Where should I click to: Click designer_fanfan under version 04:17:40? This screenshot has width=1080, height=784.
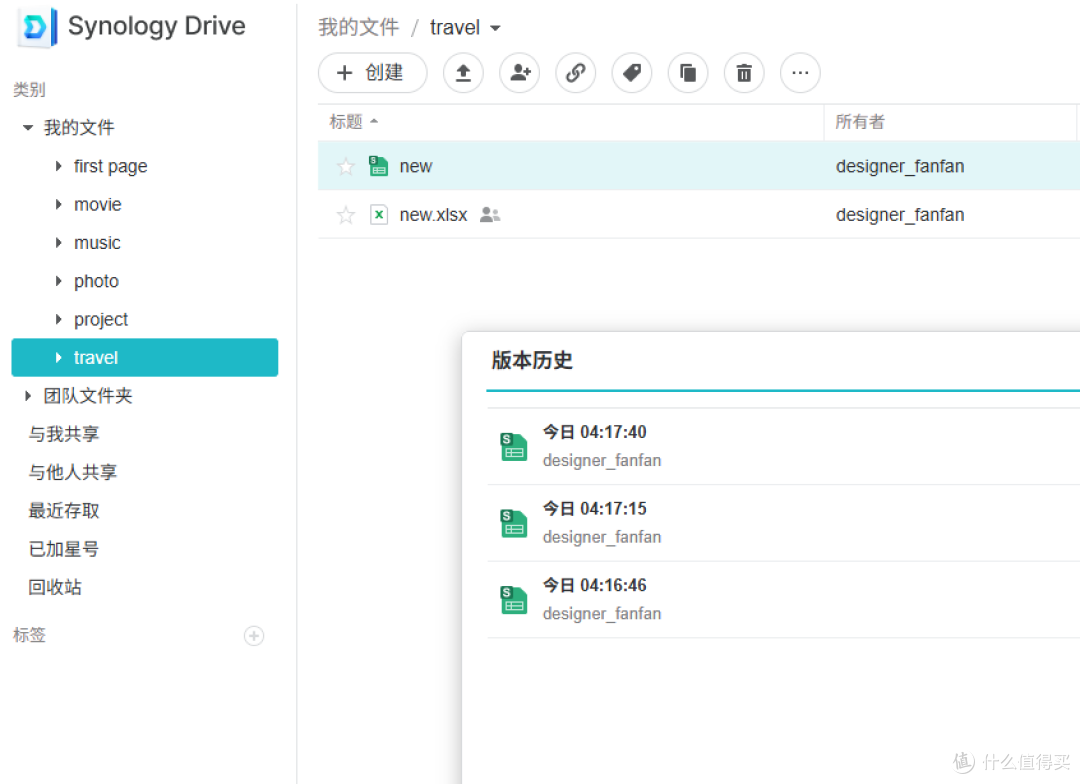point(602,460)
